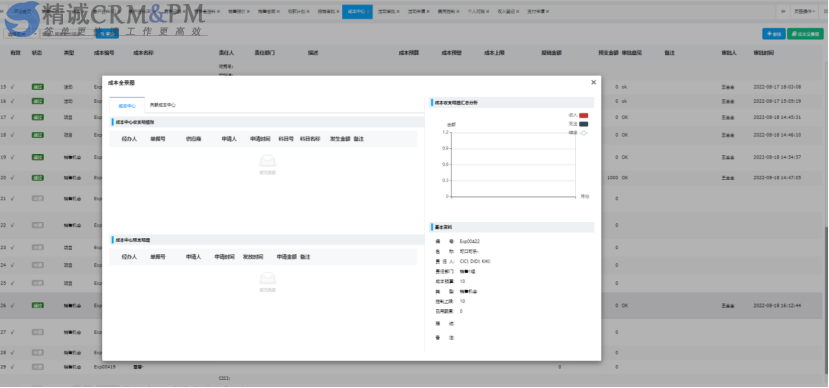829x388 pixels.
Task: Open the filter dropdown left of the search box
Action: coord(21,33)
